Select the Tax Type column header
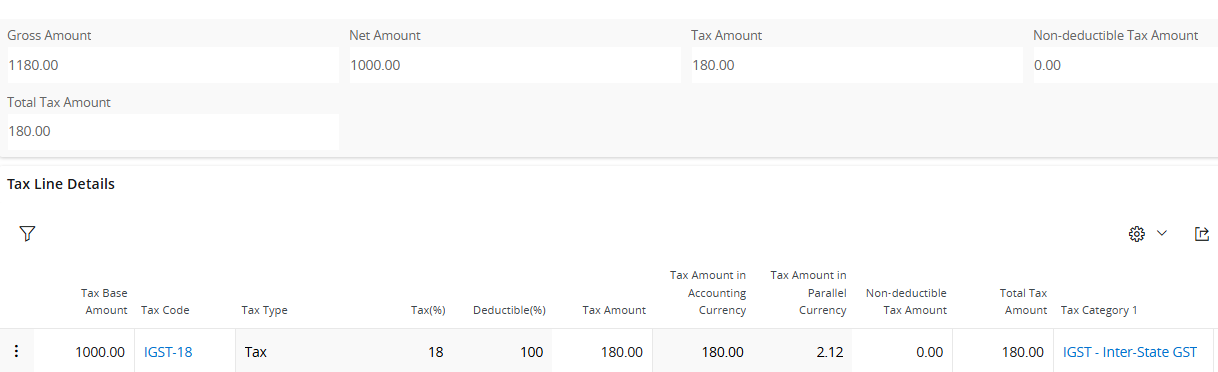Image resolution: width=1218 pixels, height=372 pixels. [264, 310]
